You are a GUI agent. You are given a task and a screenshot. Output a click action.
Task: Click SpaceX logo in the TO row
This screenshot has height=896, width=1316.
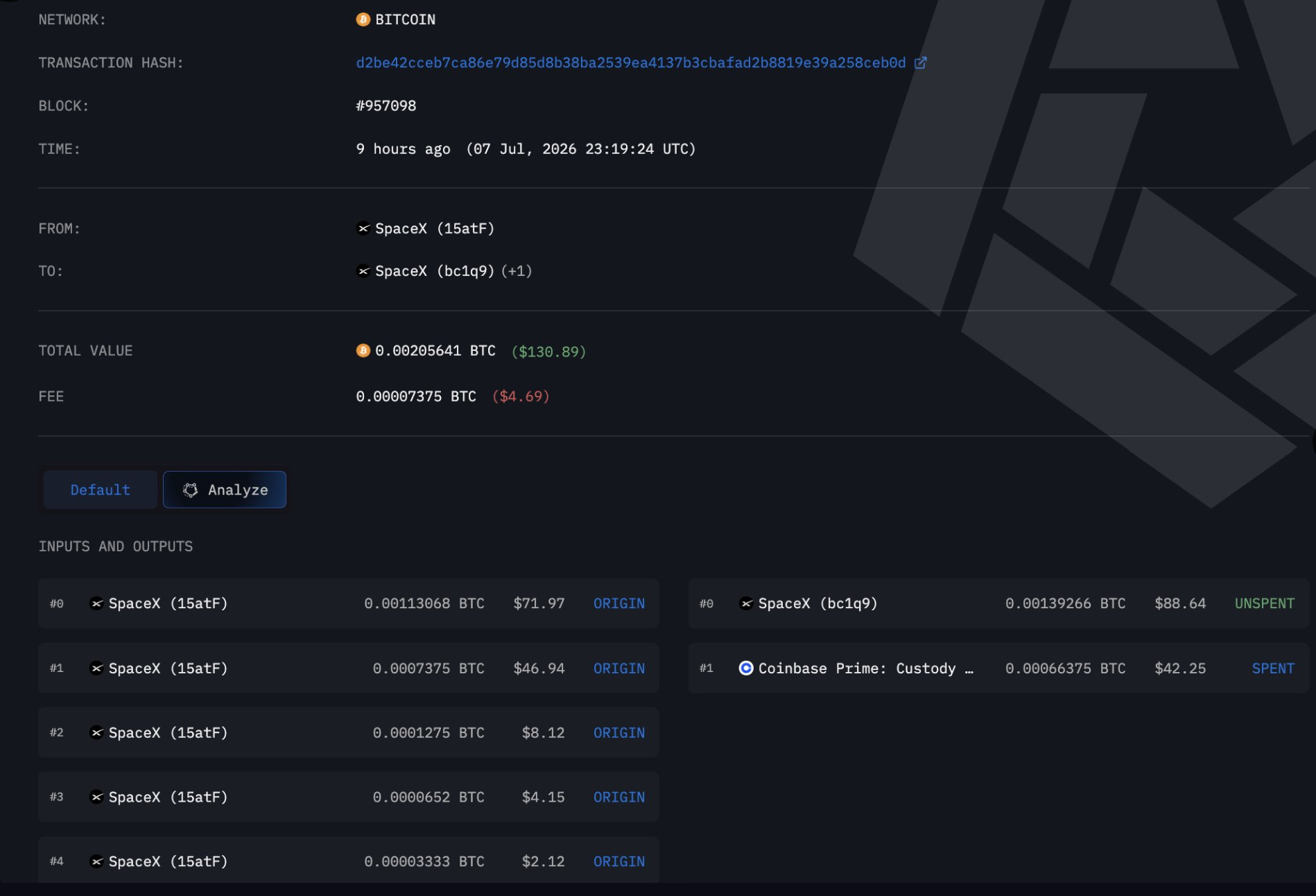click(363, 271)
